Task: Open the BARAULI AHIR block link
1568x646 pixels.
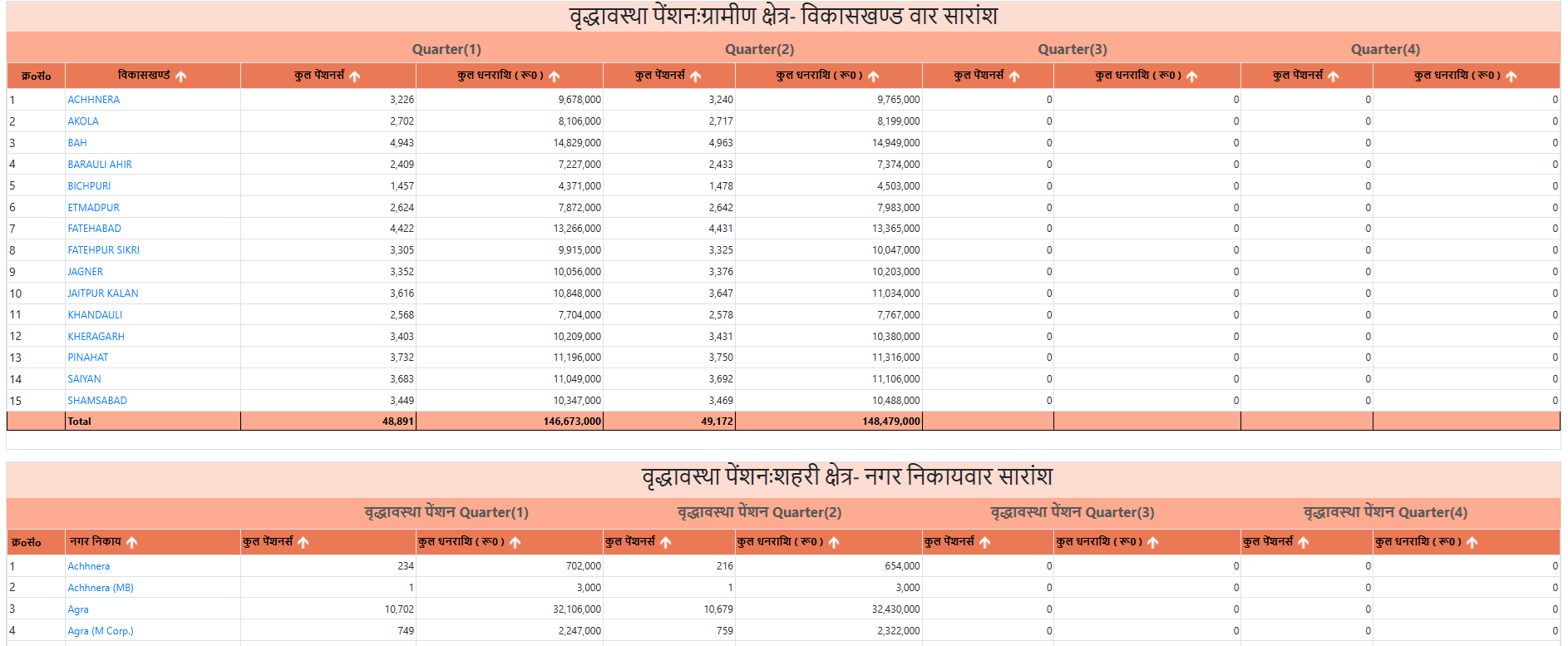Action: pyautogui.click(x=100, y=165)
